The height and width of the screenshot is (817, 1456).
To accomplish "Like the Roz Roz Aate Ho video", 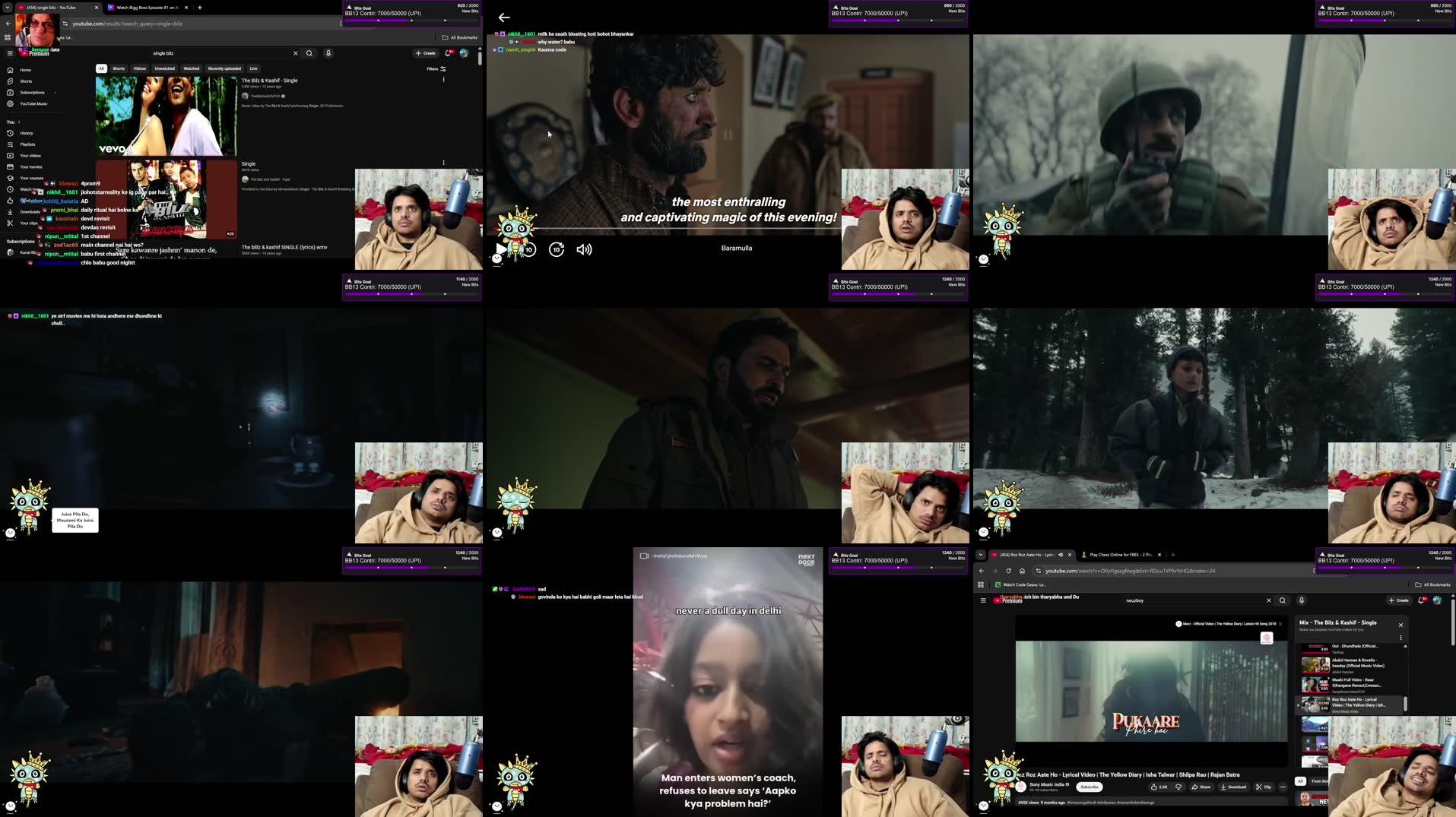I will pyautogui.click(x=1159, y=787).
